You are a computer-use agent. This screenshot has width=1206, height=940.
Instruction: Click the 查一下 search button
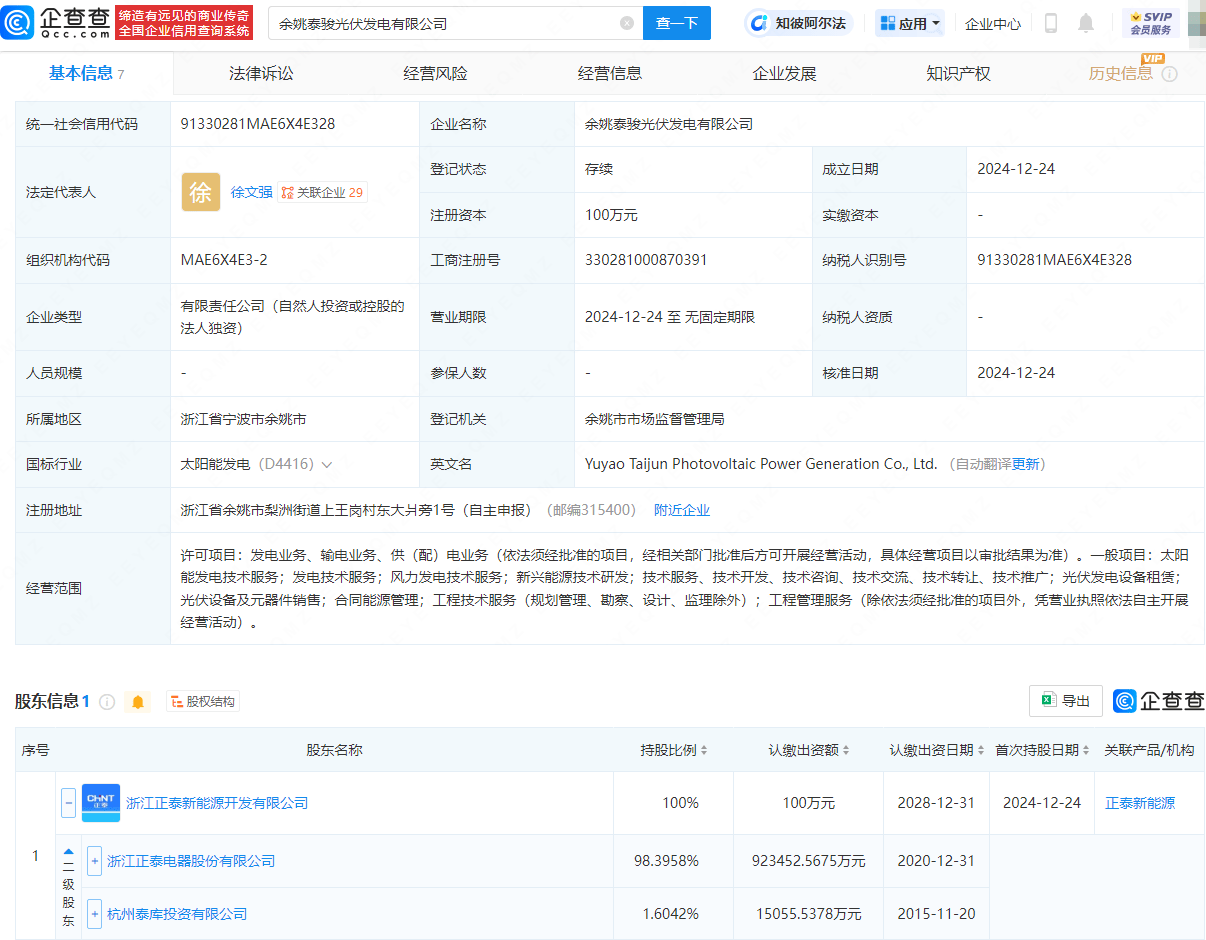coord(677,22)
